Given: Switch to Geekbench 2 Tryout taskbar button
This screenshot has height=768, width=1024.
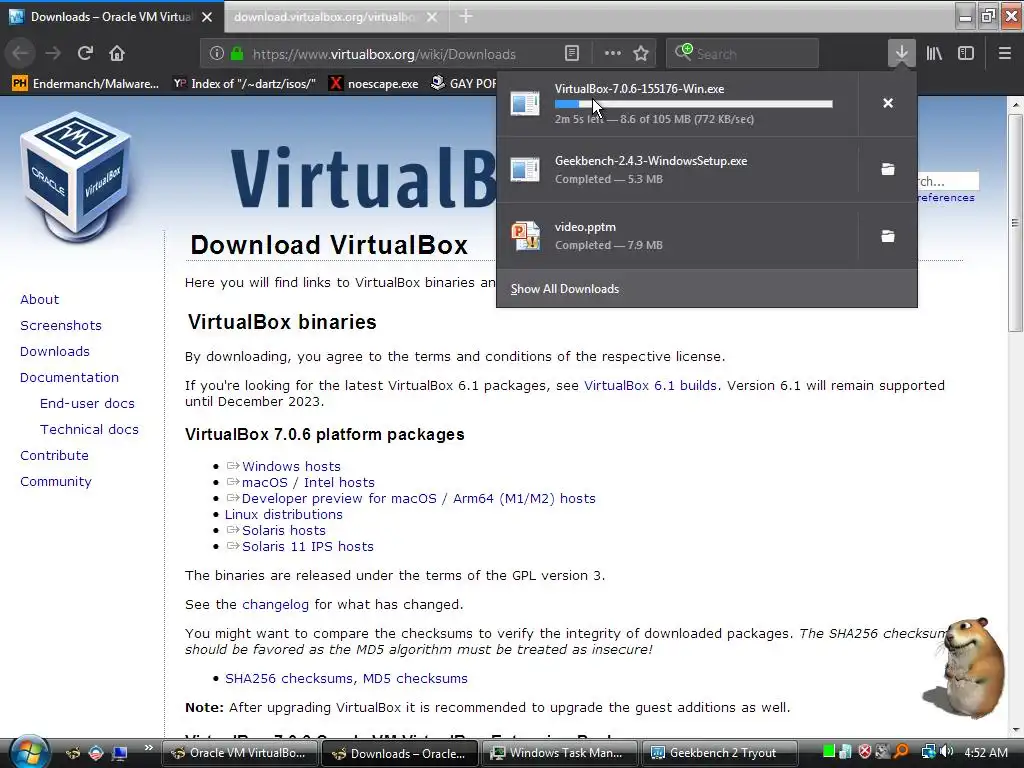Looking at the screenshot, I should pos(719,753).
